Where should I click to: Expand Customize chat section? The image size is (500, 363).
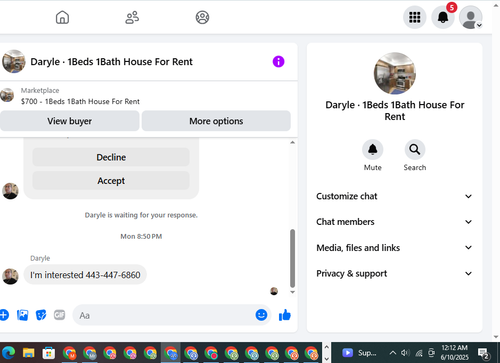394,196
